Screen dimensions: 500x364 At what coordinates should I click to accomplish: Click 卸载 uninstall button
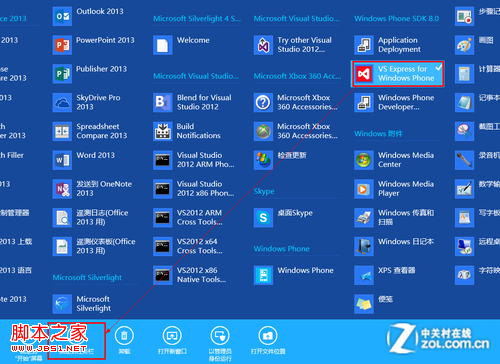pyautogui.click(x=124, y=340)
